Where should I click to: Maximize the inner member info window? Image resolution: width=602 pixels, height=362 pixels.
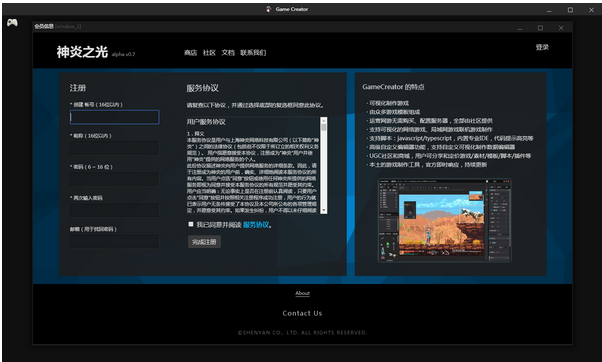click(x=540, y=28)
